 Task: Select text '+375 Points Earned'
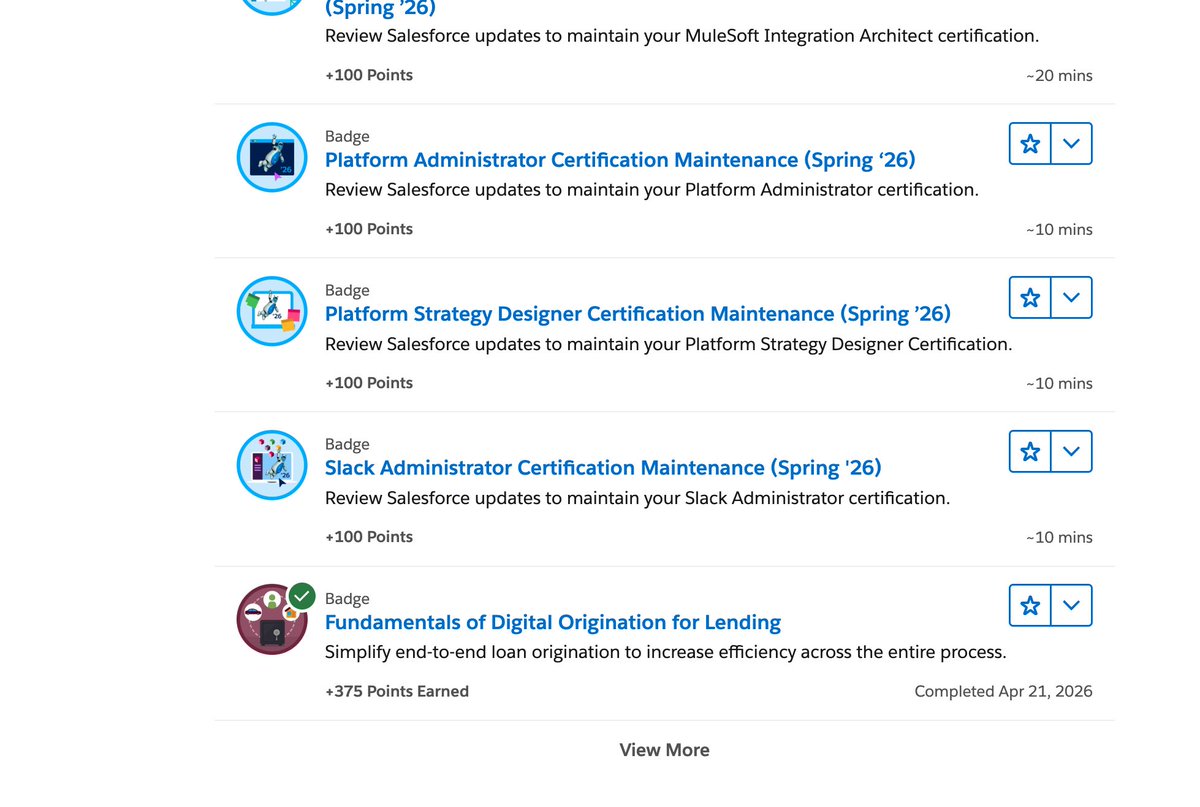pyautogui.click(x=397, y=691)
